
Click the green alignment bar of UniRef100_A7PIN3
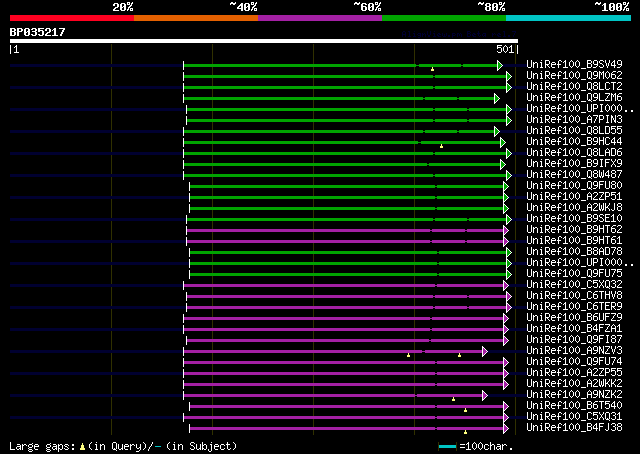[x=347, y=120]
